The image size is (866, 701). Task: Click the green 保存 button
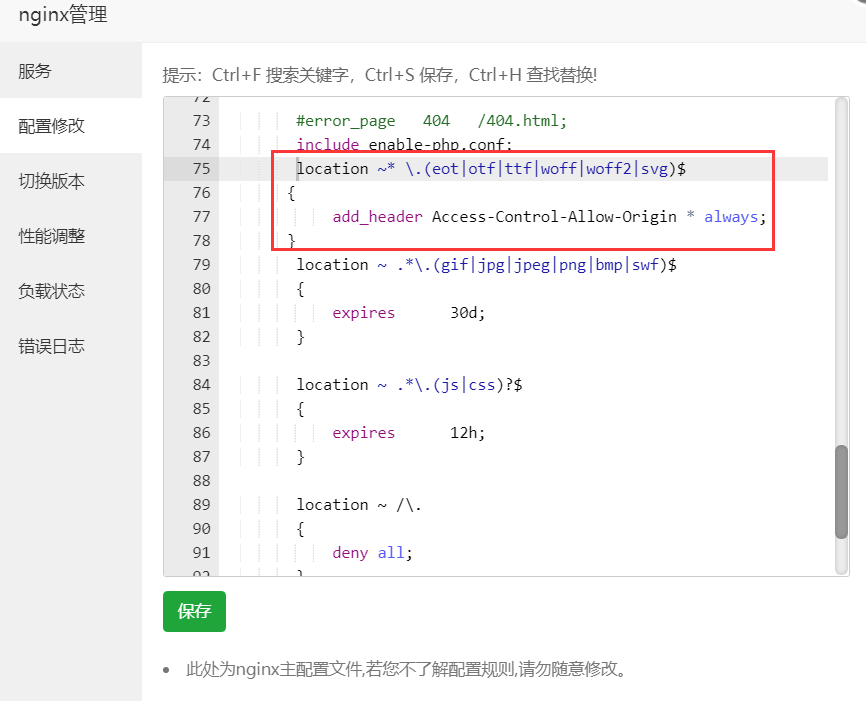coord(194,611)
